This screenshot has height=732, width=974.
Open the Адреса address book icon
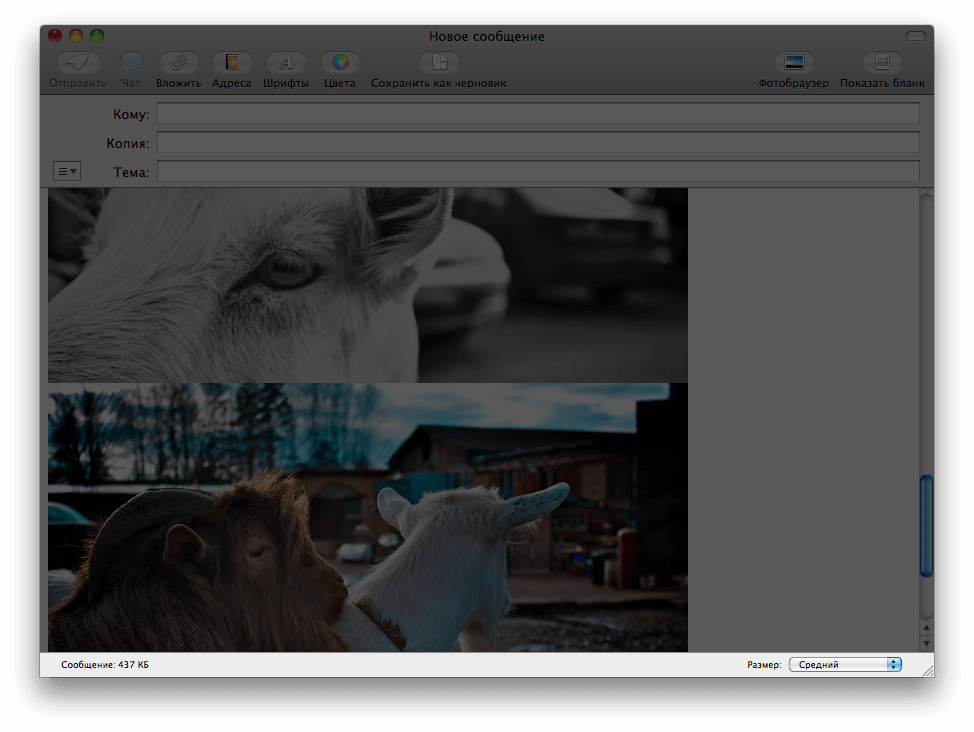point(232,62)
